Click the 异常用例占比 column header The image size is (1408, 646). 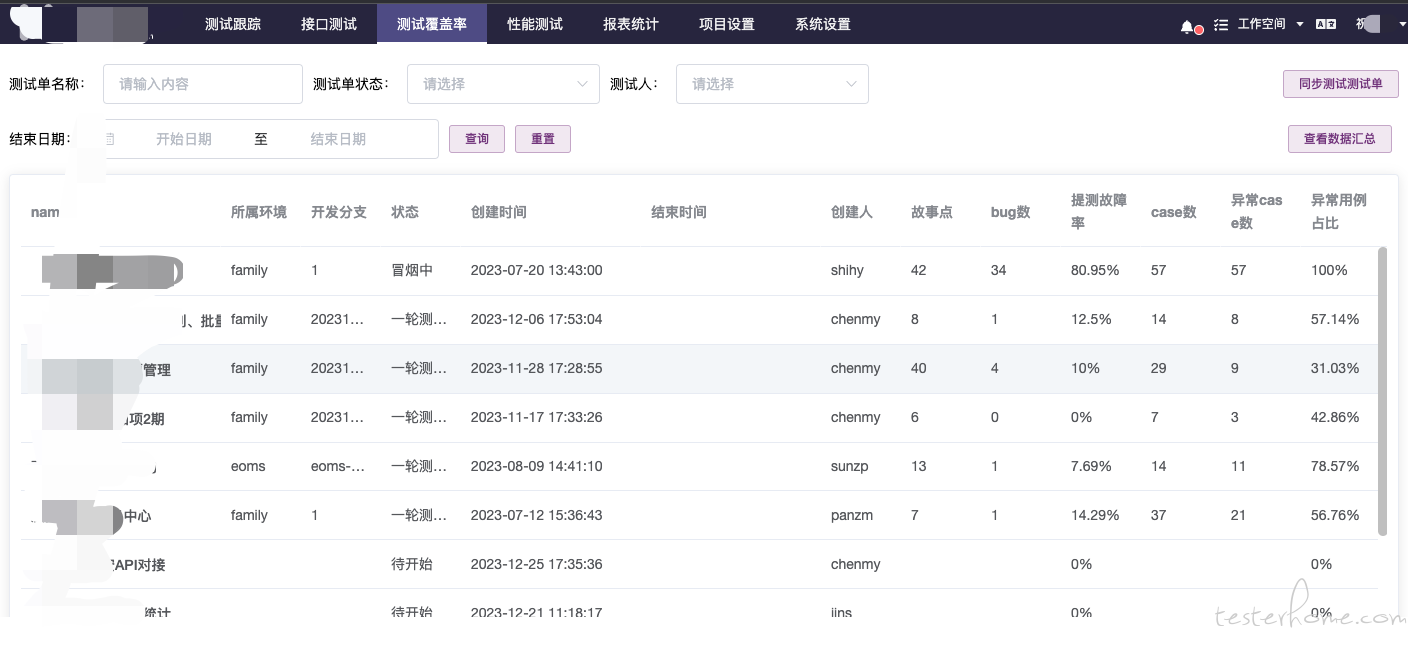1339,212
